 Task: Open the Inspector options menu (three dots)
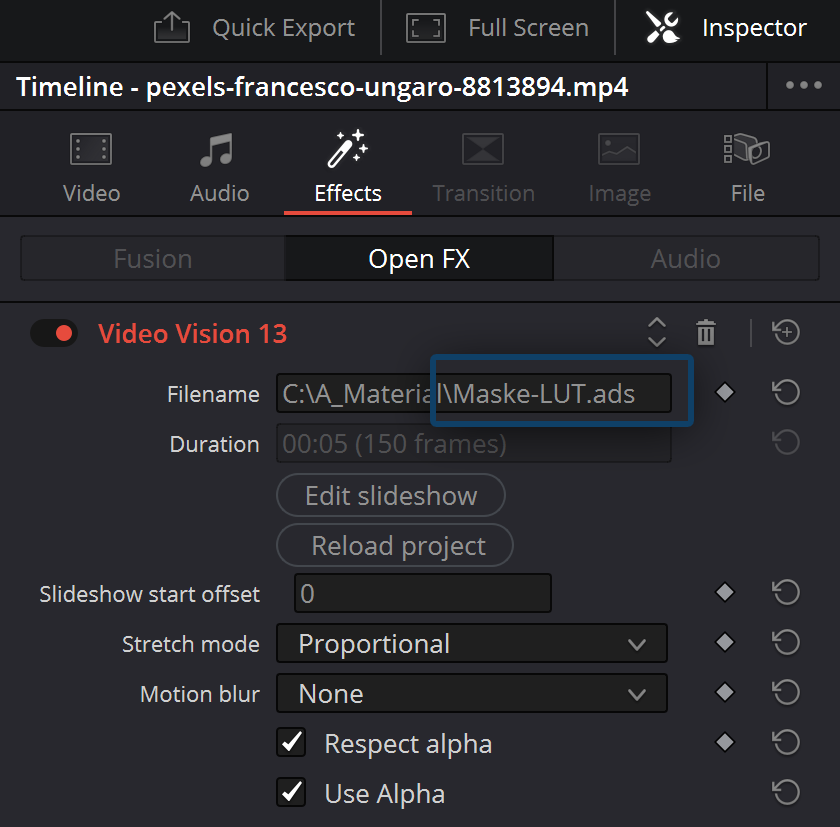(x=803, y=86)
